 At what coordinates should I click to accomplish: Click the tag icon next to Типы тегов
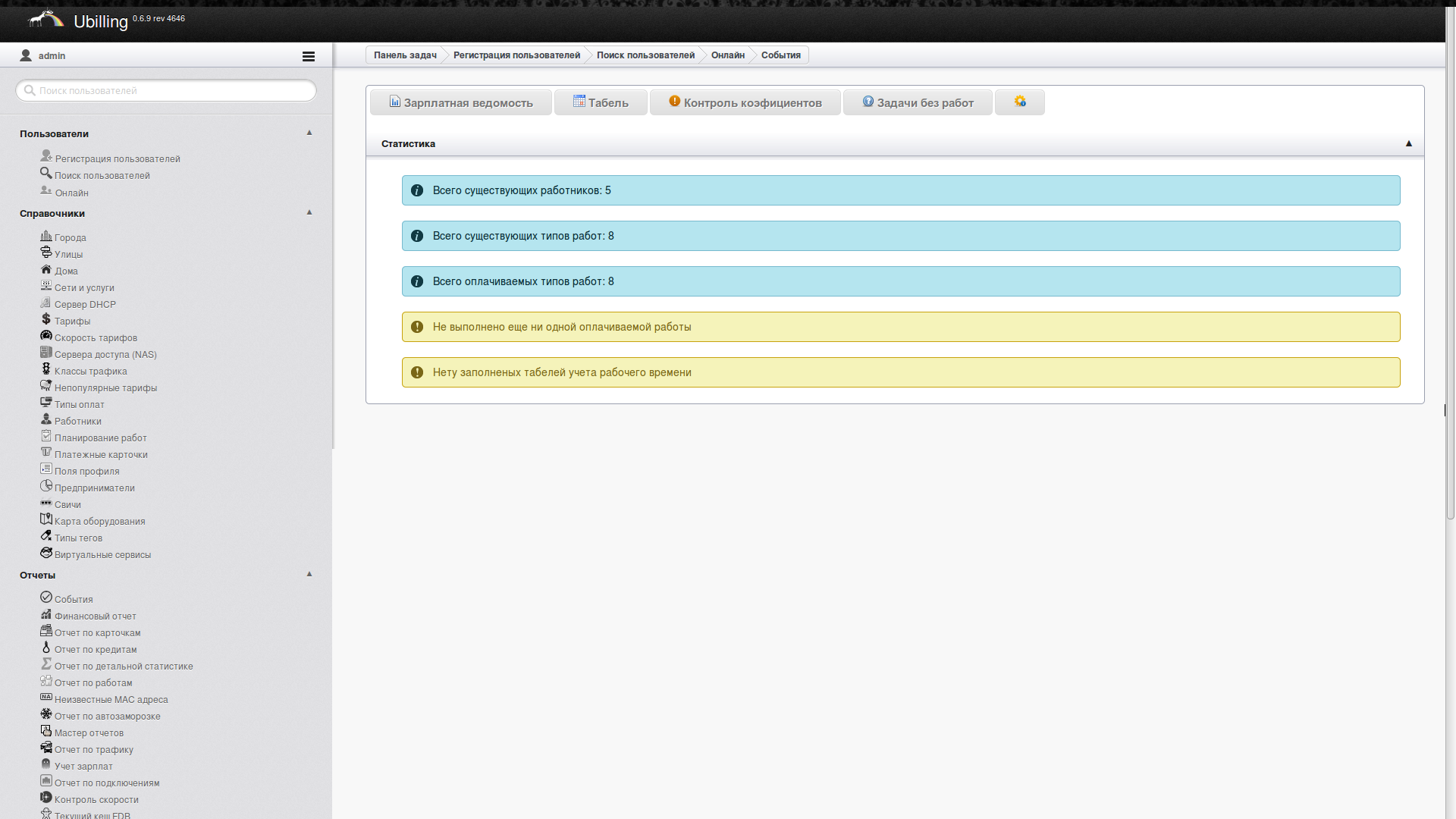pyautogui.click(x=46, y=536)
